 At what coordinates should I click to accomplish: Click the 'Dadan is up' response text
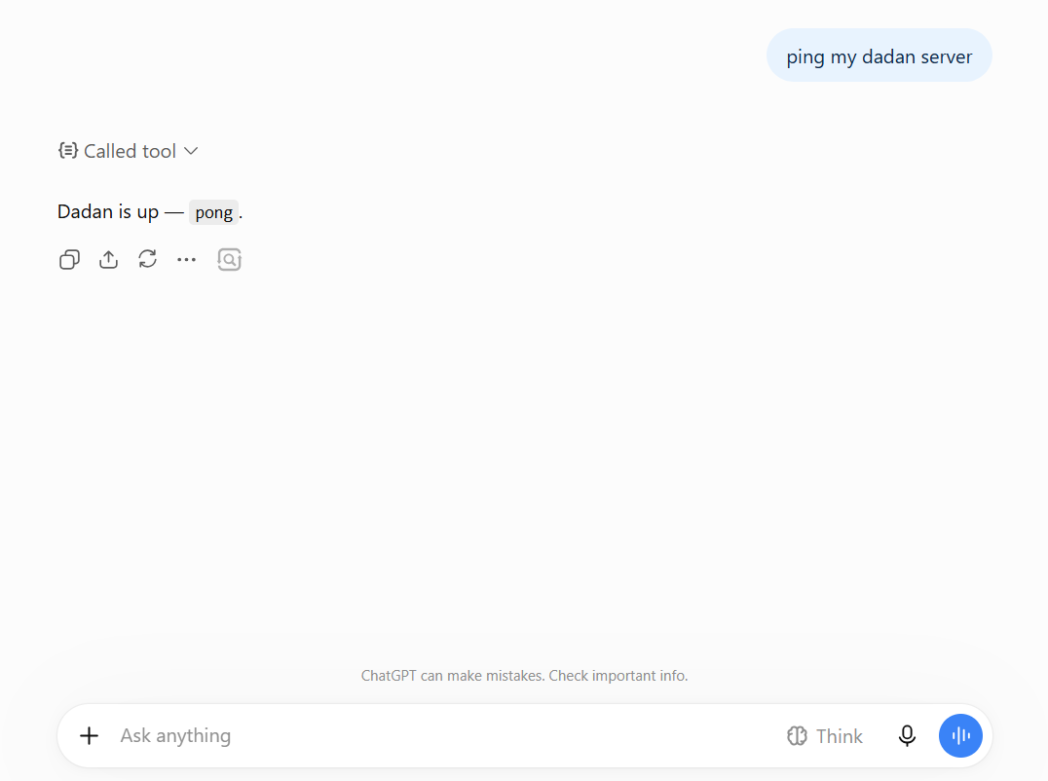click(x=108, y=212)
